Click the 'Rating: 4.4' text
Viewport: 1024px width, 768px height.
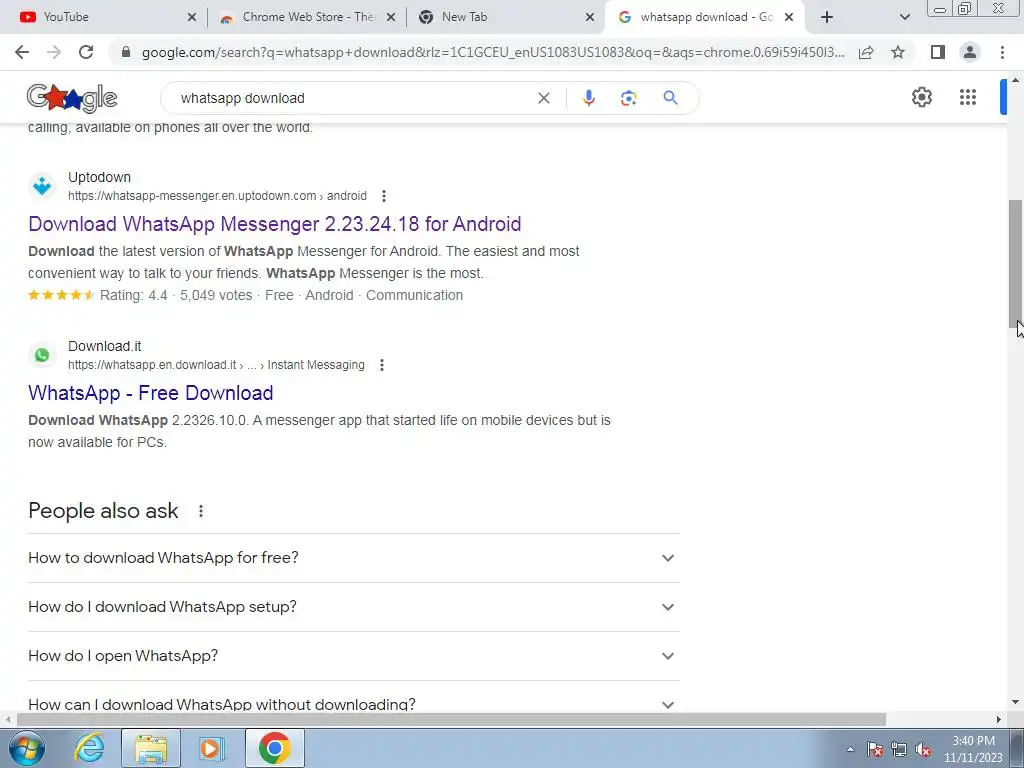click(133, 295)
